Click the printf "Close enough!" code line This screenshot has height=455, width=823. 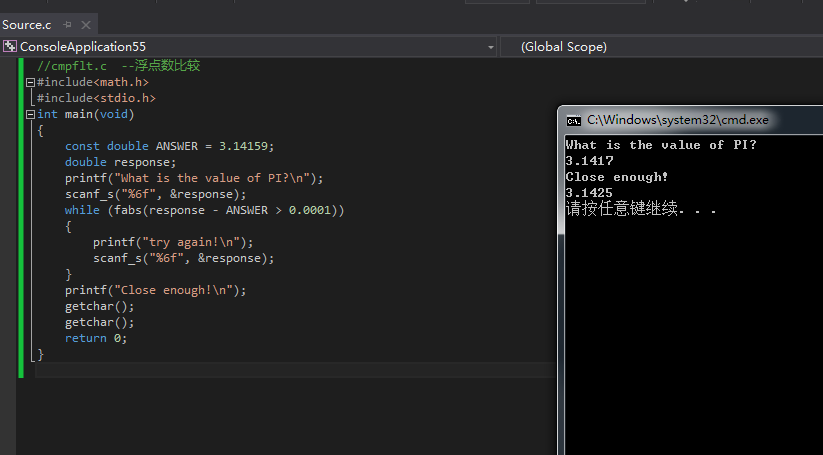(x=155, y=290)
